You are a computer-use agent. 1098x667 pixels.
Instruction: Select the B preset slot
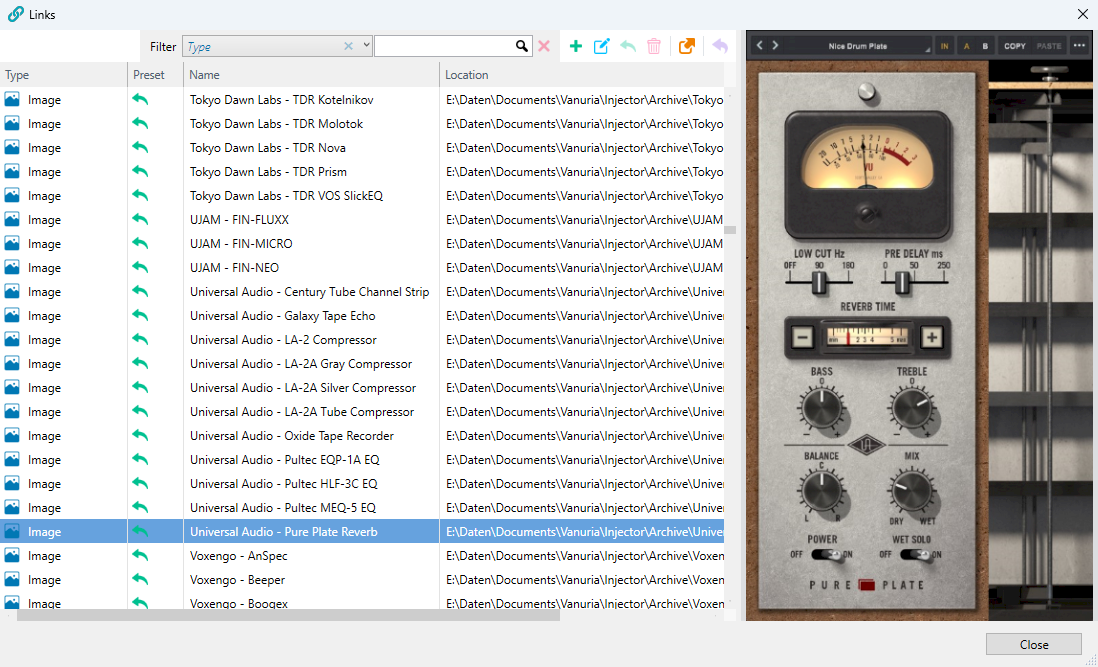[985, 46]
